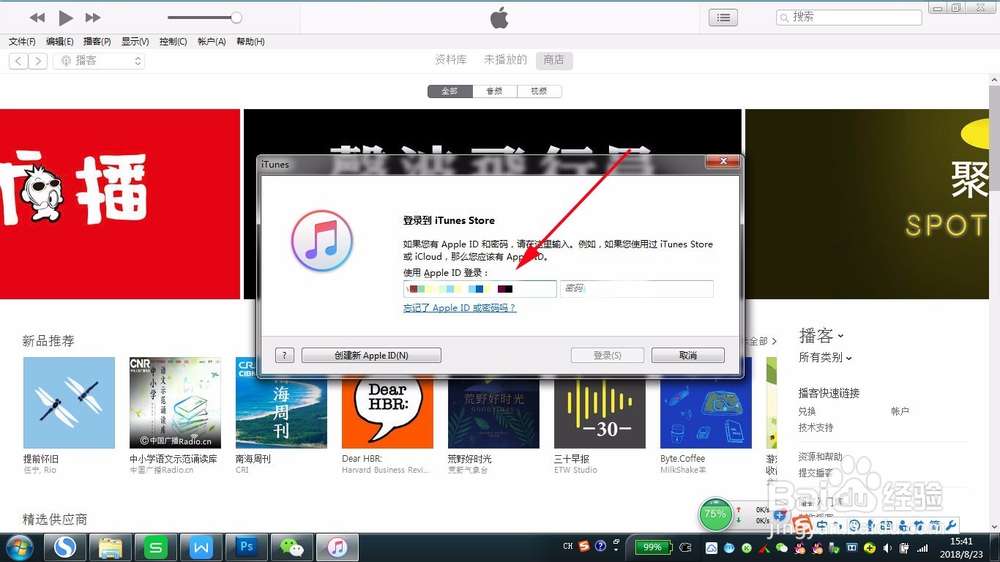
Task: Open the 提前怀旧 podcast artwork
Action: 69,403
